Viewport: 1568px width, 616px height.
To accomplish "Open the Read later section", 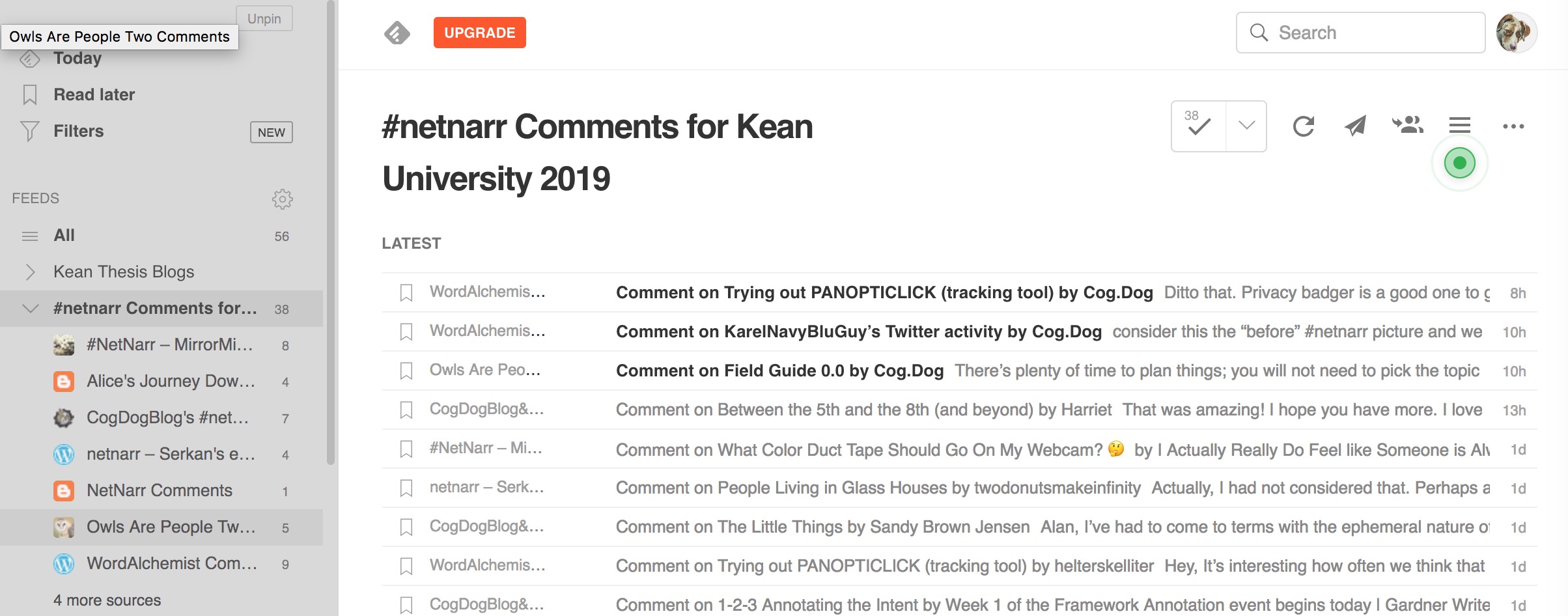I will 94,94.
